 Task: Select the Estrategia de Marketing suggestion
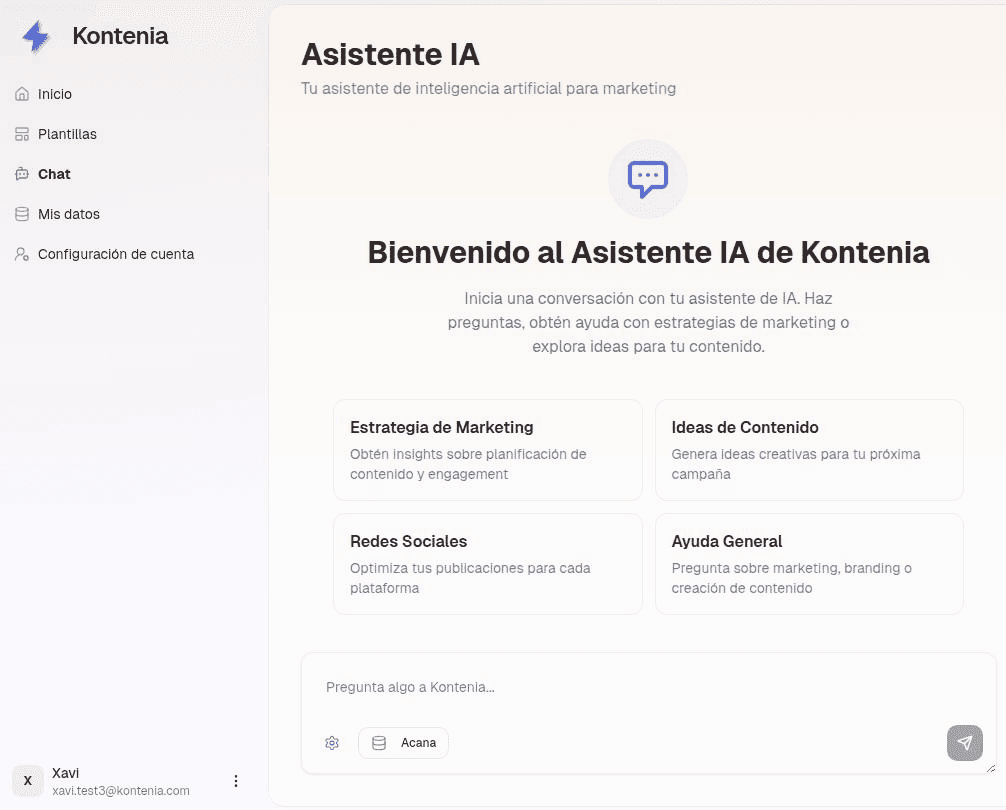click(x=487, y=450)
